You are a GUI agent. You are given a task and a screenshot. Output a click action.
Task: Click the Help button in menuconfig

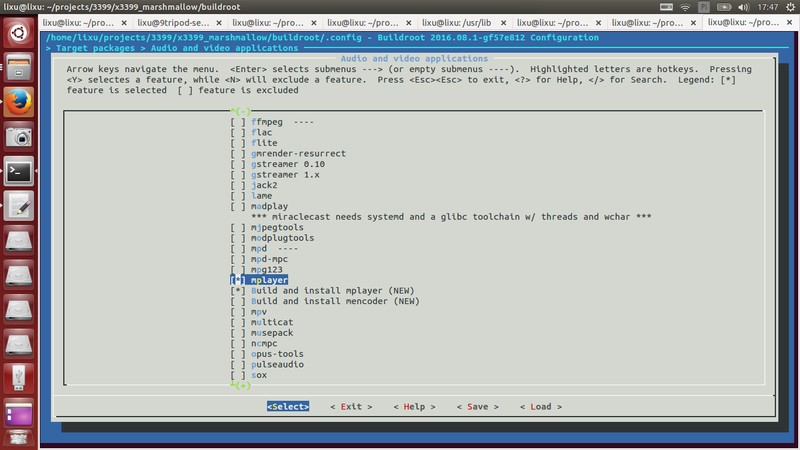click(414, 407)
